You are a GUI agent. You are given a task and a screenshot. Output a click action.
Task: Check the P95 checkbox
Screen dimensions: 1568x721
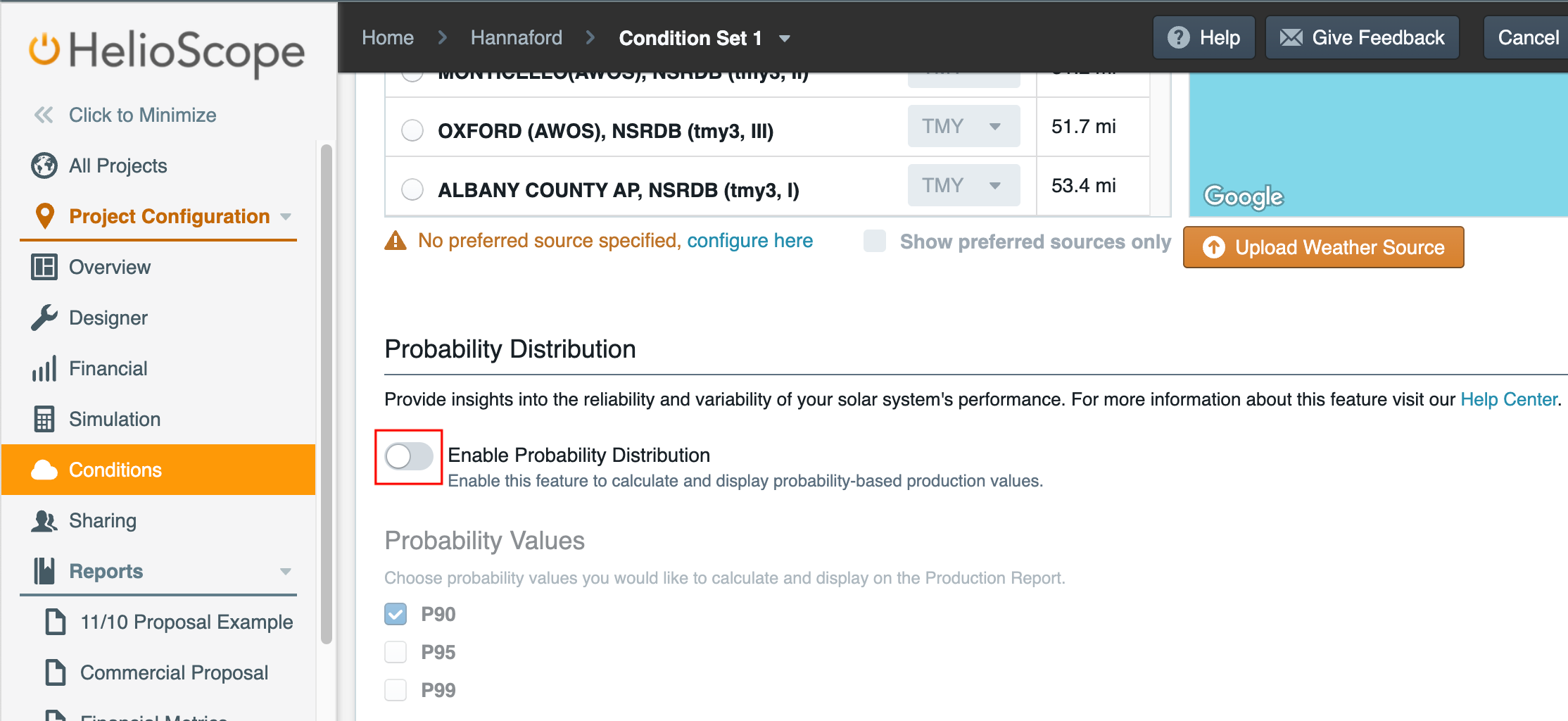[x=396, y=652]
